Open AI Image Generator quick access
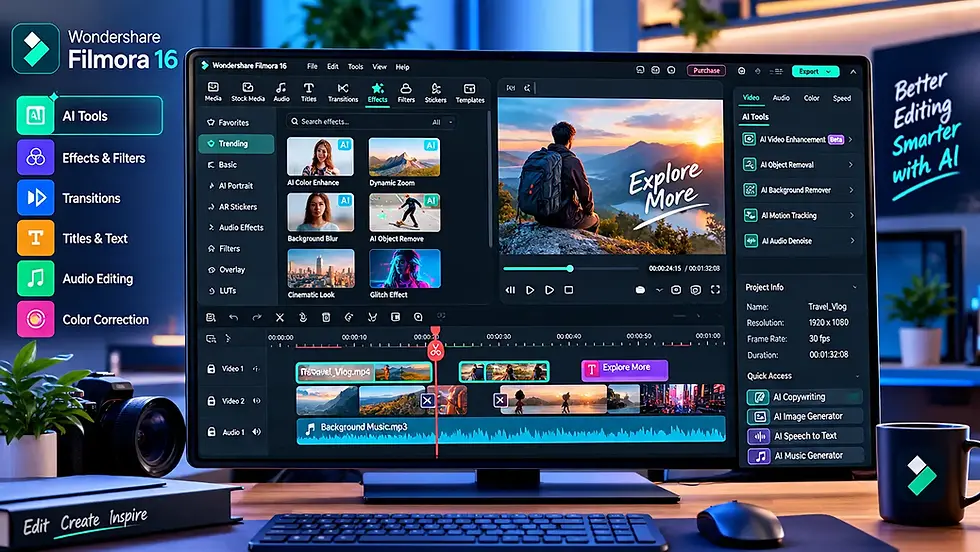 (x=804, y=416)
